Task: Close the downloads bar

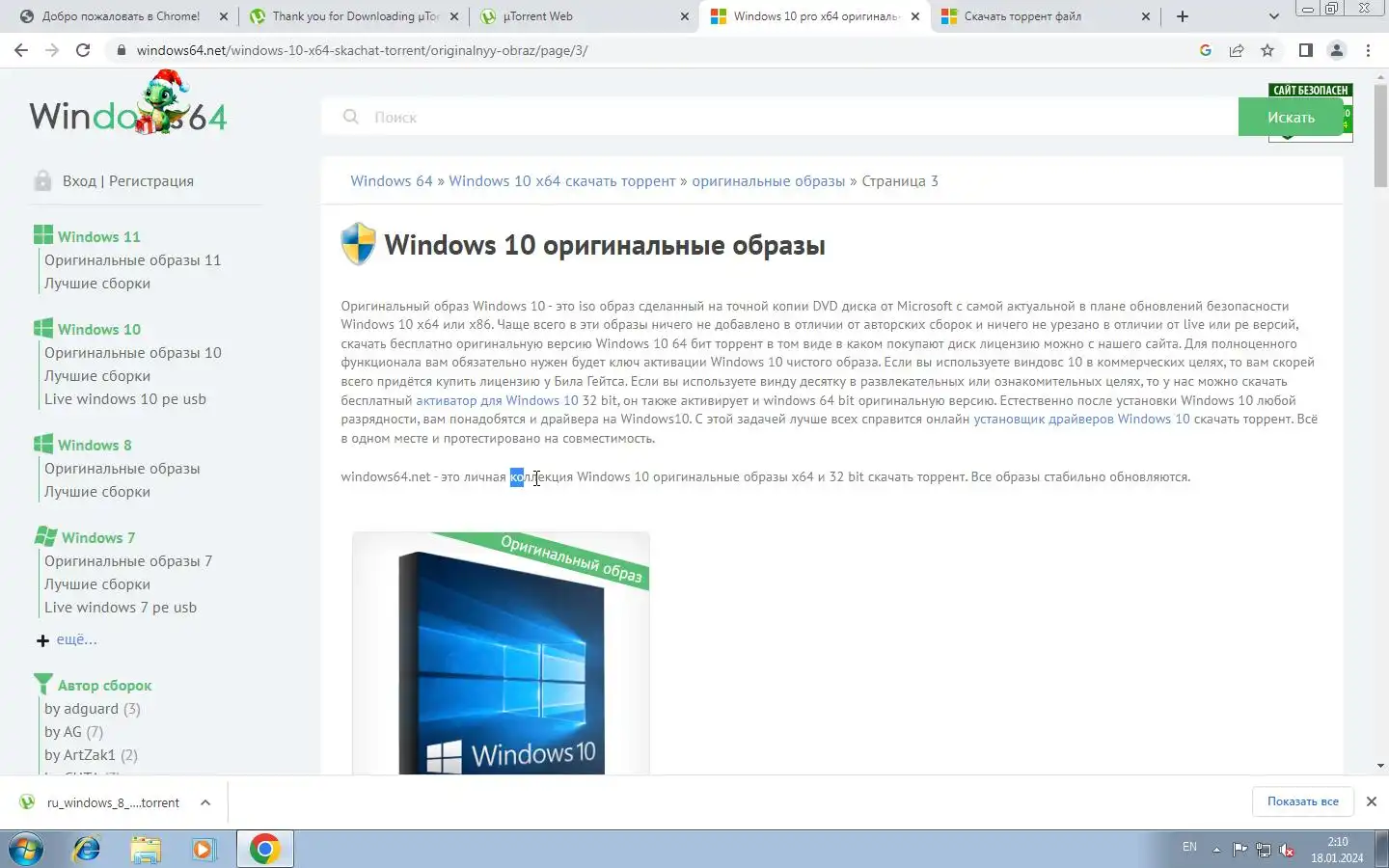Action: click(1371, 801)
